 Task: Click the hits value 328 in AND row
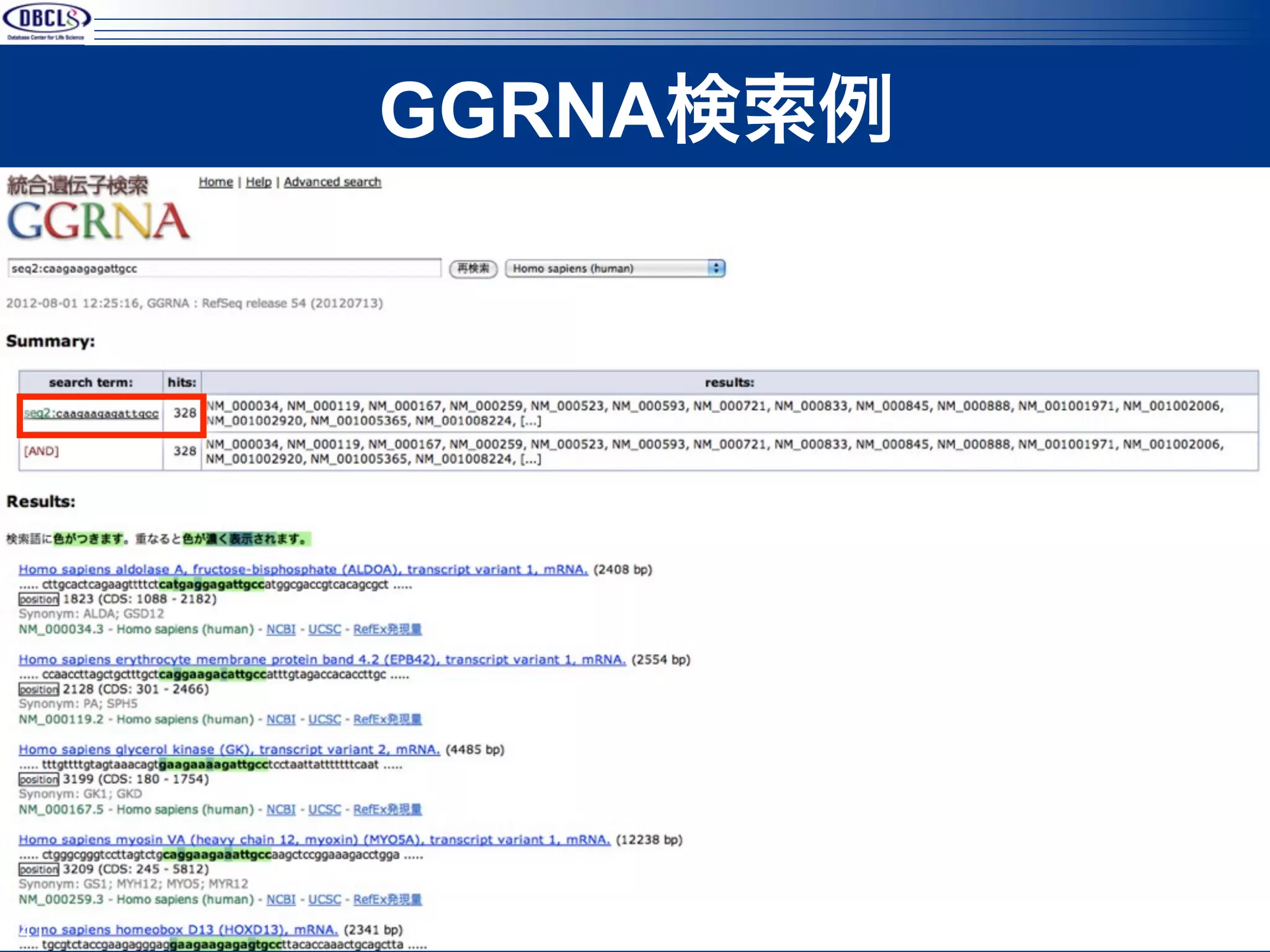(x=184, y=451)
